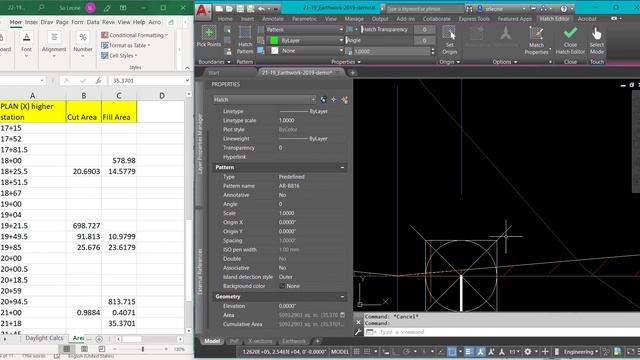Add new drawing tab plus button

353,73
